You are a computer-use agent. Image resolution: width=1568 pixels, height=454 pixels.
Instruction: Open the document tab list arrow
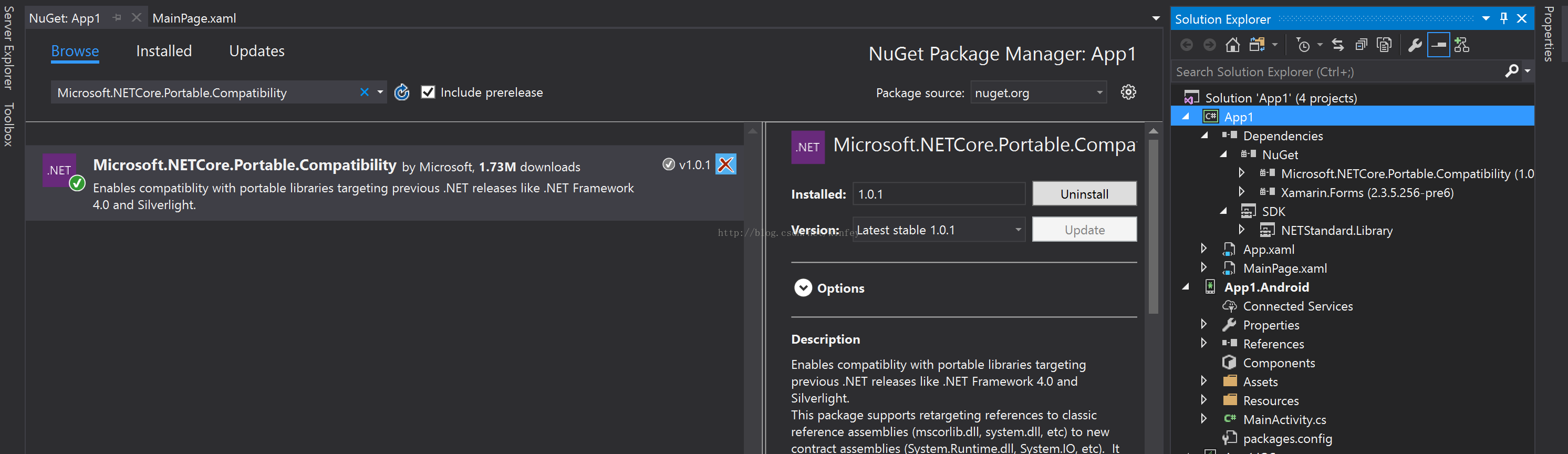tap(1156, 18)
